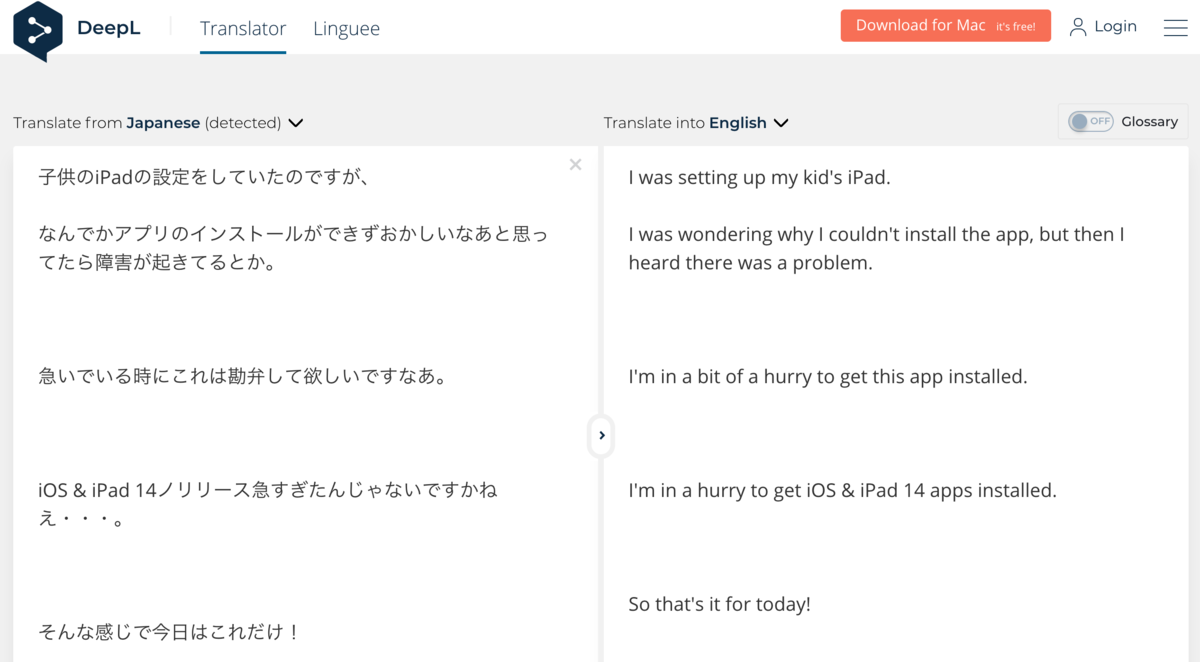
Task: Click the Login link
Action: point(1115,26)
